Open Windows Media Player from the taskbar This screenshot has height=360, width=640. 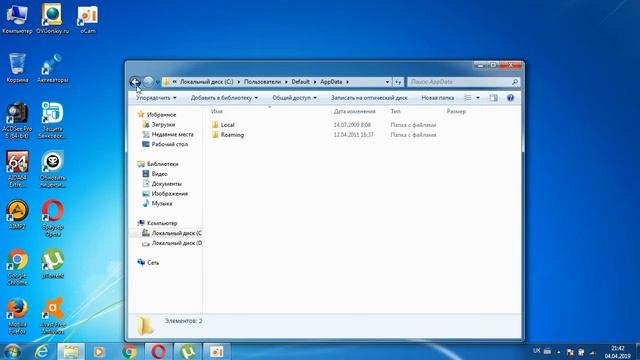[x=99, y=351]
